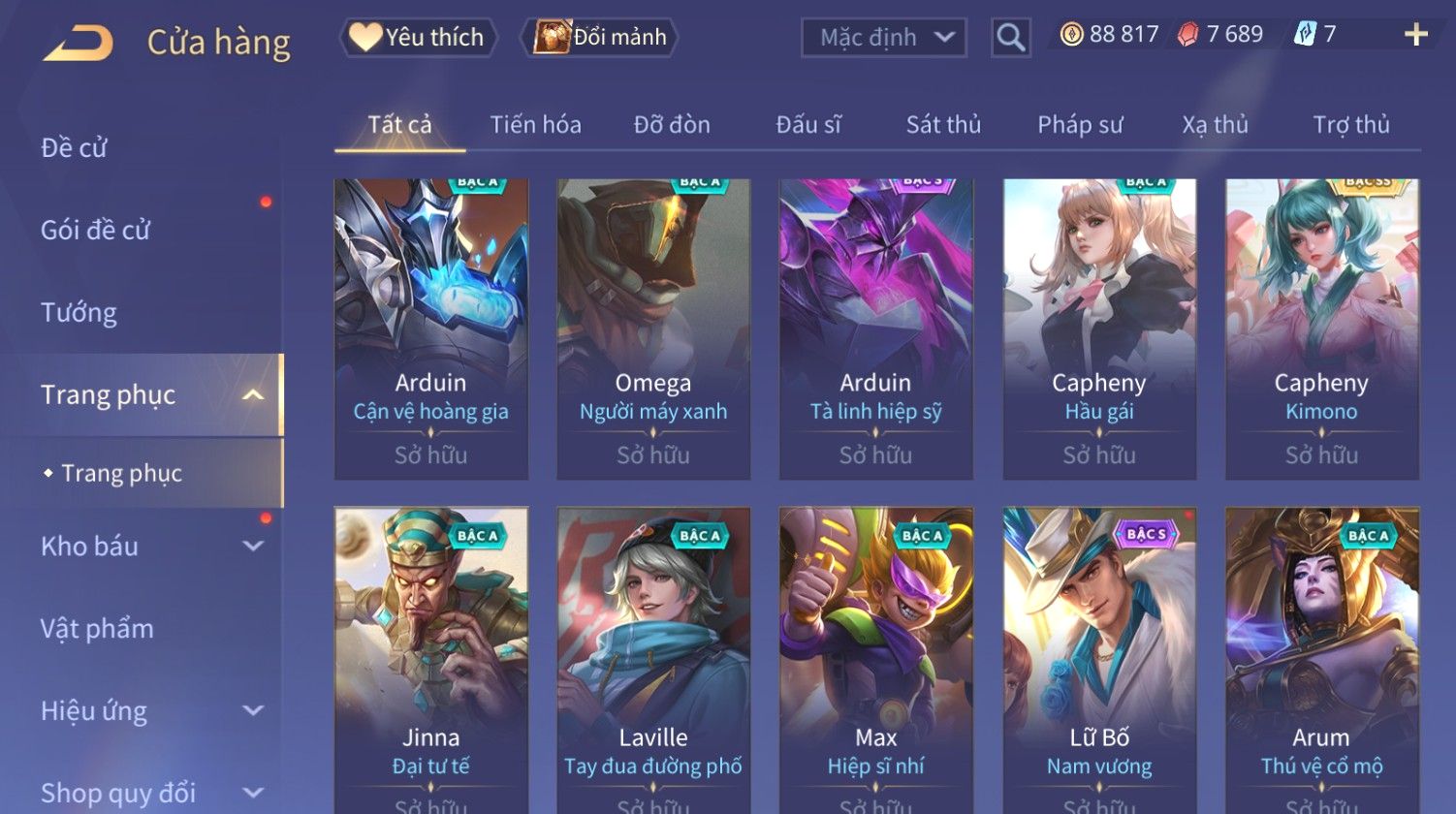This screenshot has height=814, width=1456.
Task: Open Yêu thích favorites heart button
Action: pos(418,37)
